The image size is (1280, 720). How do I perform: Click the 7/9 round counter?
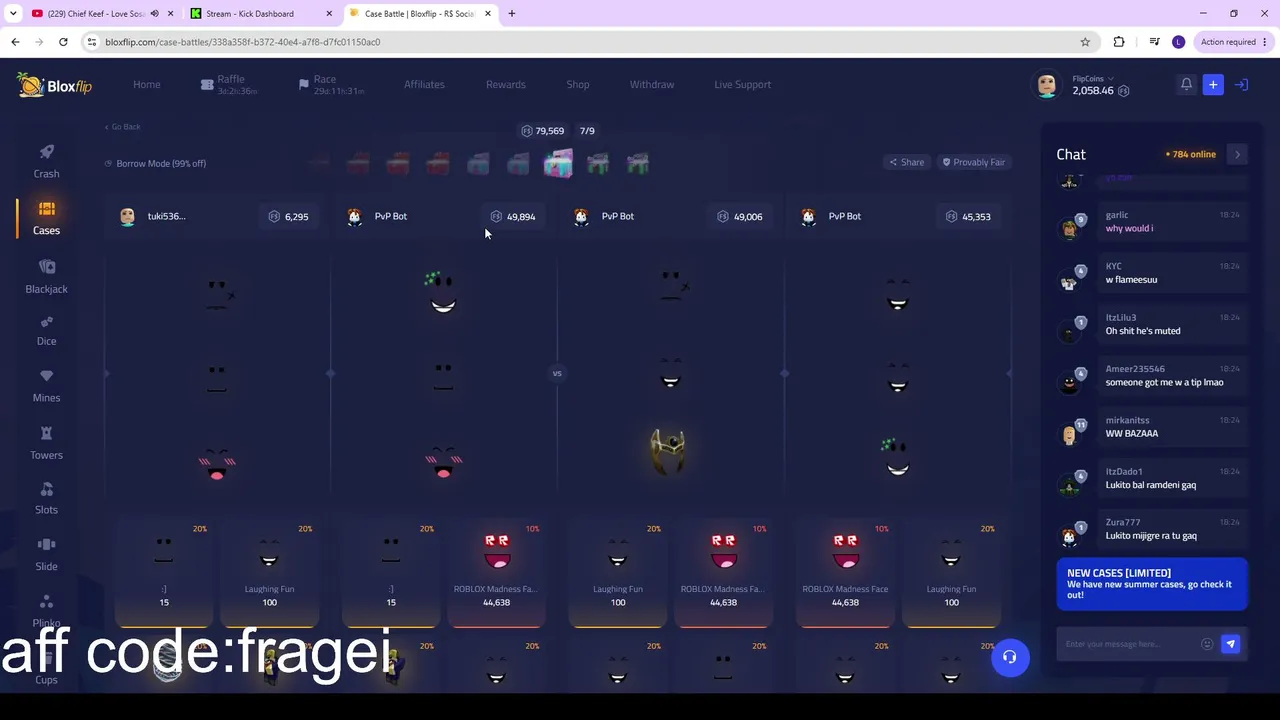587,131
